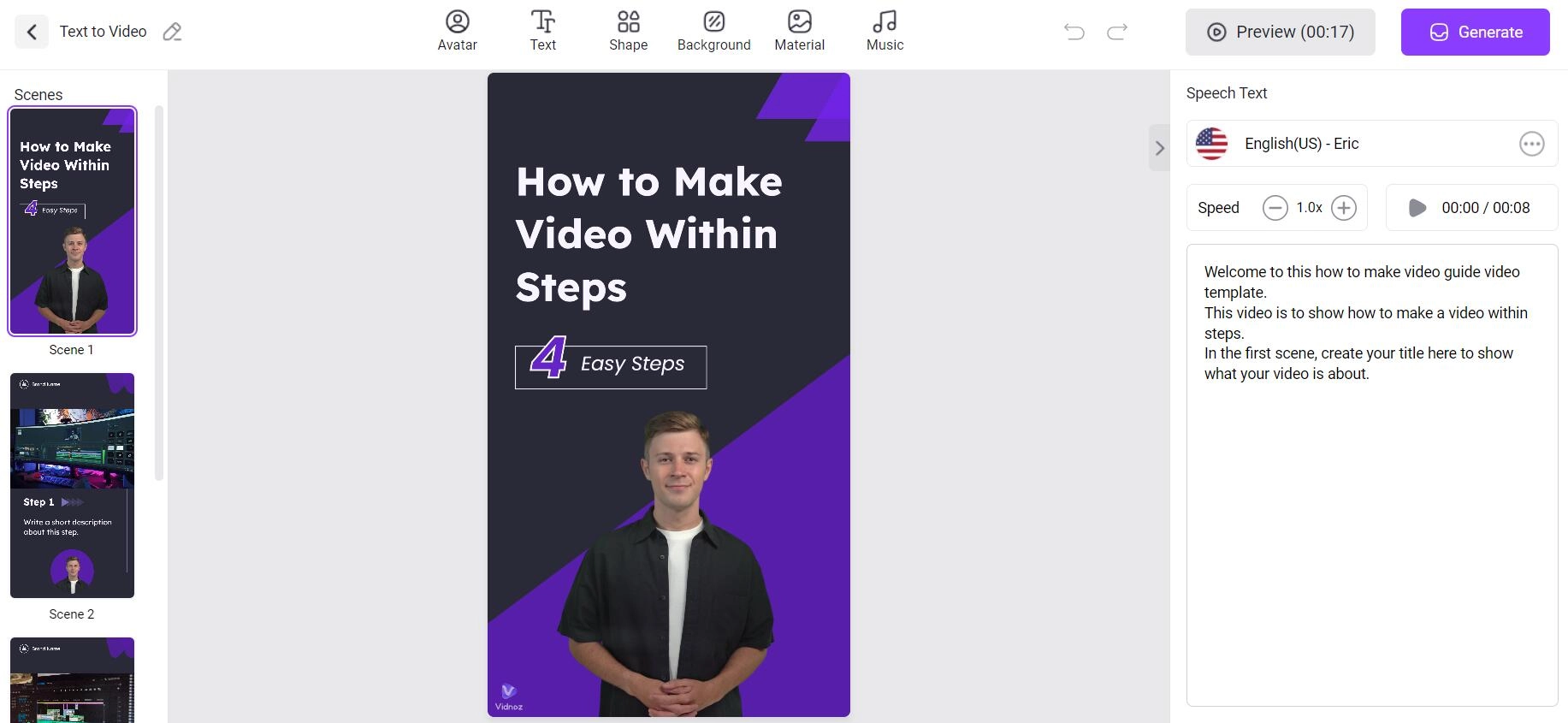Viewport: 1568px width, 723px height.
Task: Open the Music panel
Action: (x=885, y=32)
